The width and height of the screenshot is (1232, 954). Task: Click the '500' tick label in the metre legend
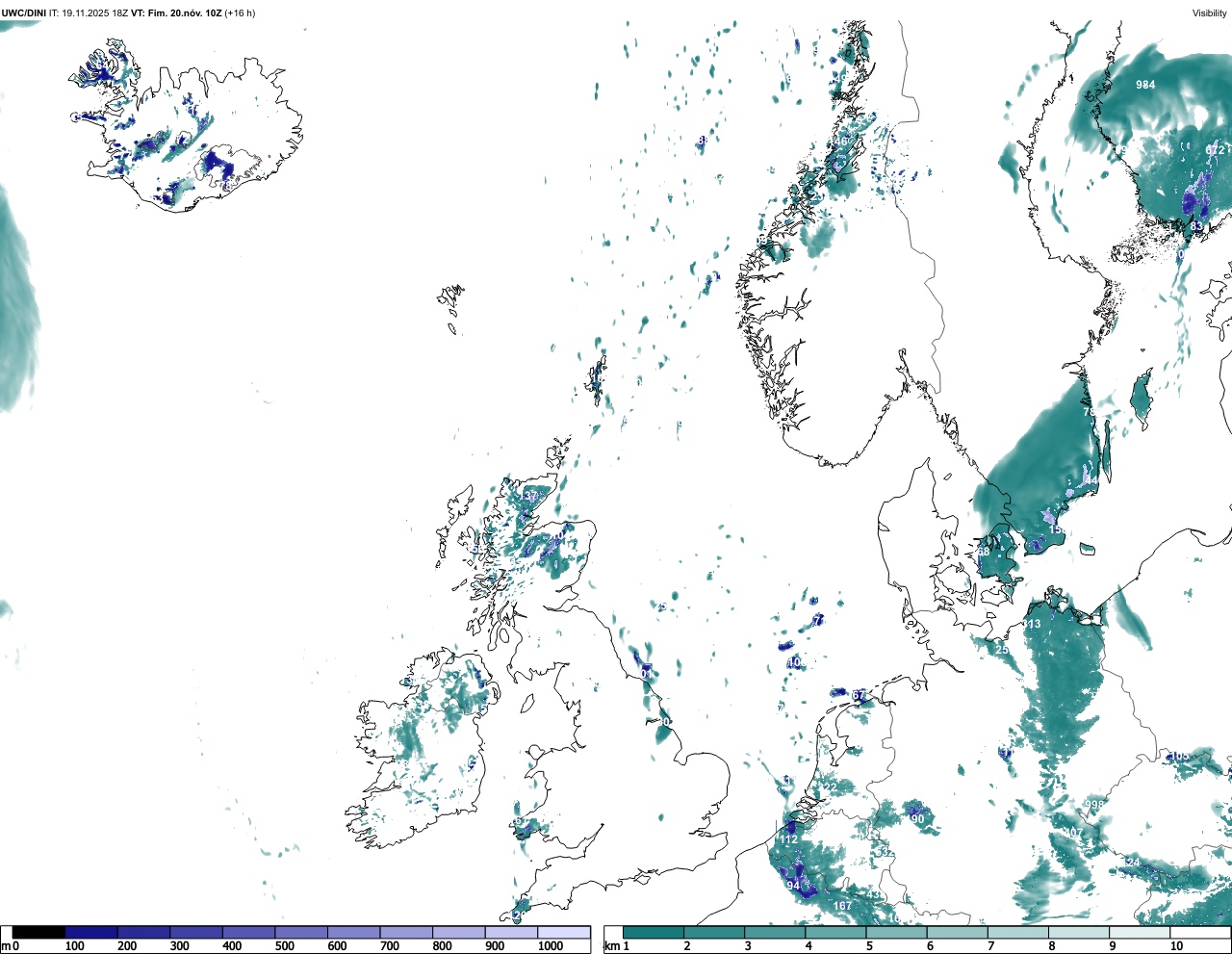[284, 946]
